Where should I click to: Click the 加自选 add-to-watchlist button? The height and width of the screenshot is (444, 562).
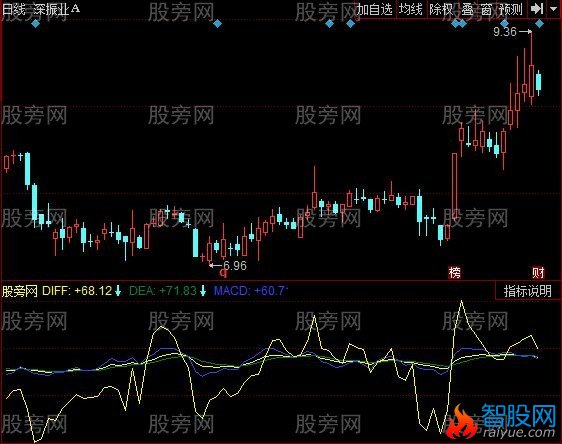[375, 9]
